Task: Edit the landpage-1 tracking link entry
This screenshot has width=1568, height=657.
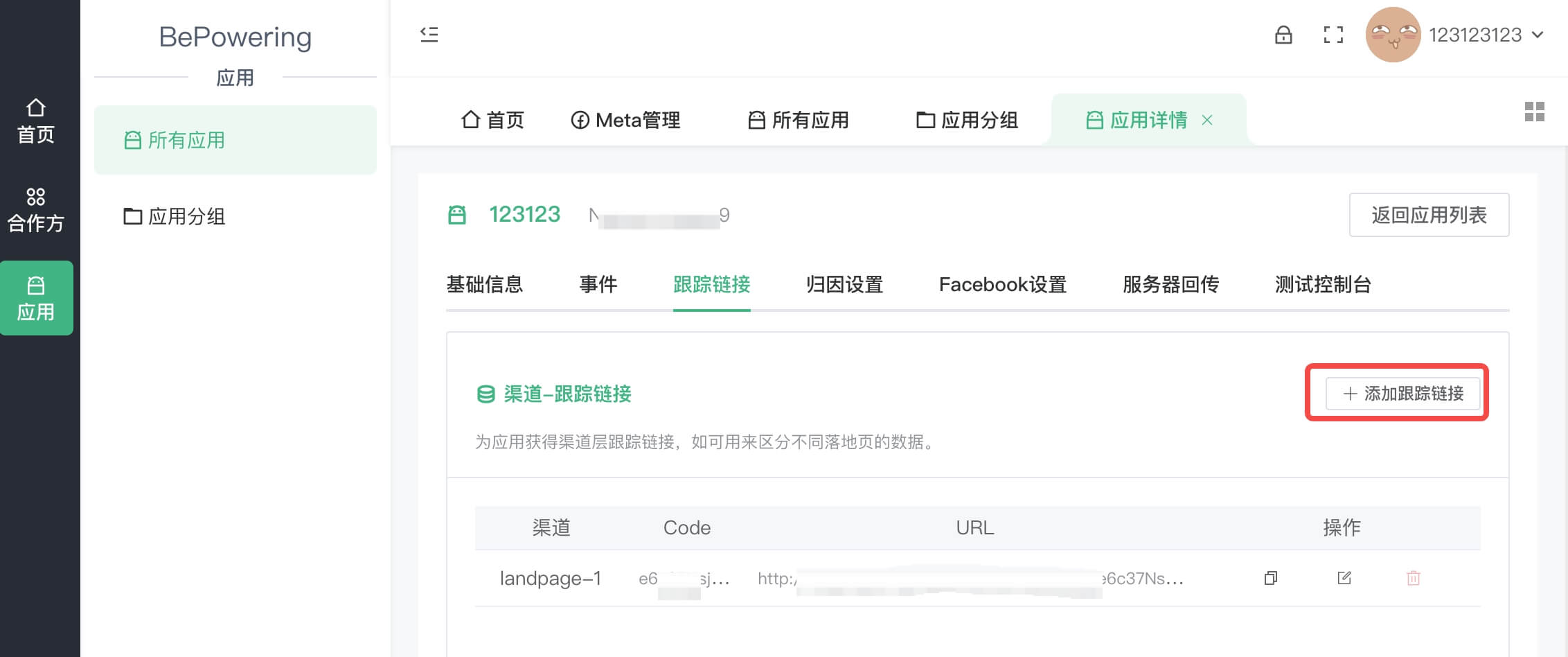Action: point(1344,578)
